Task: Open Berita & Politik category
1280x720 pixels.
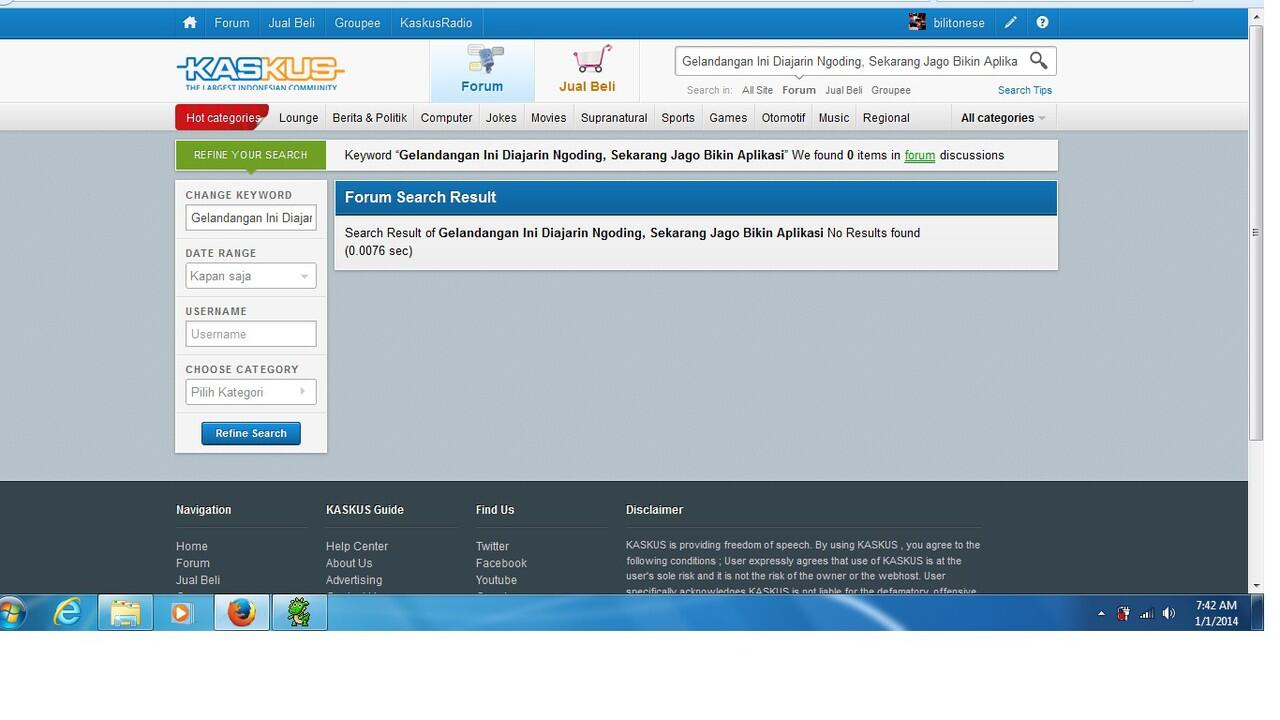Action: (x=369, y=117)
